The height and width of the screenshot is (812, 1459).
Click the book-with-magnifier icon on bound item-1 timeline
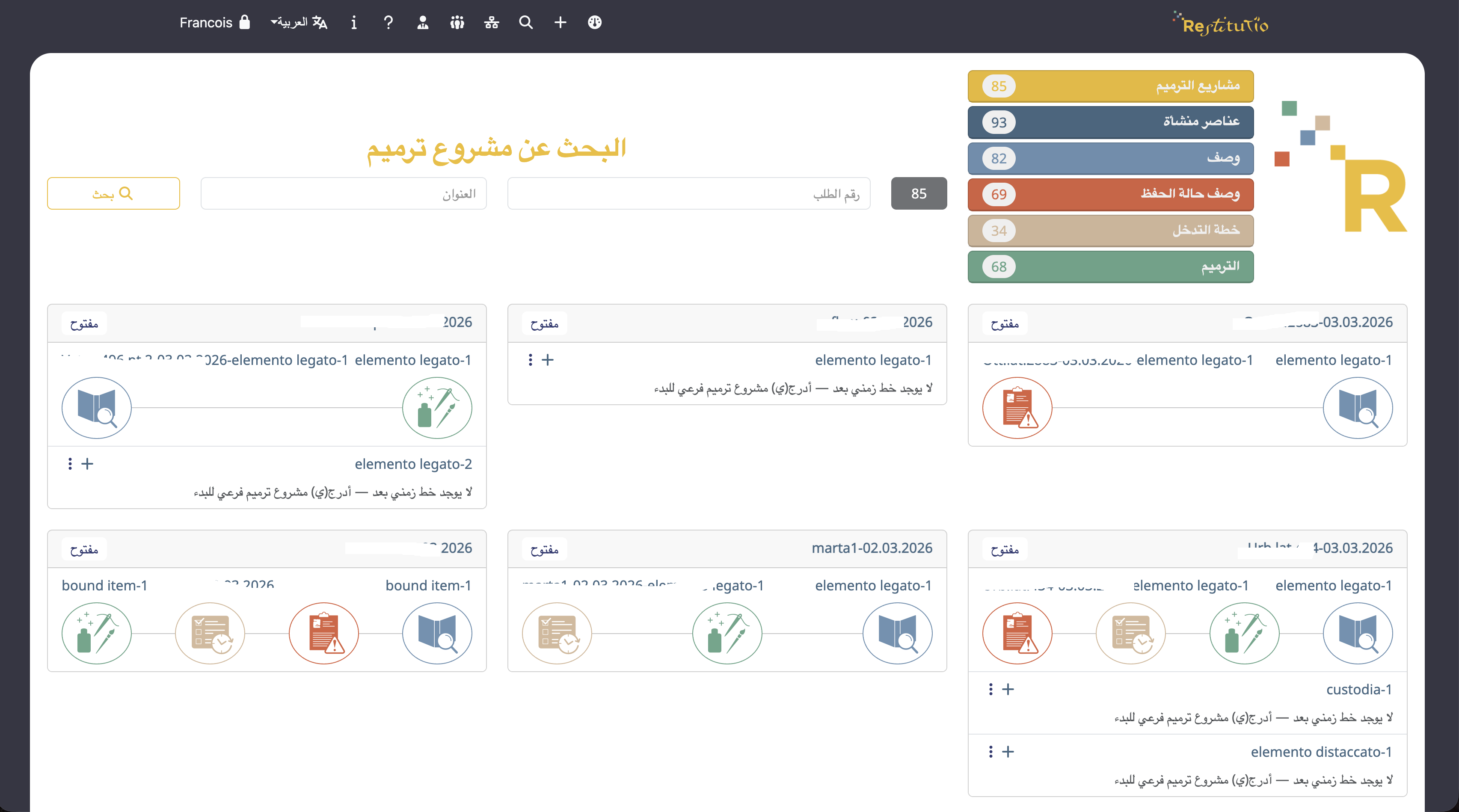[x=437, y=634]
